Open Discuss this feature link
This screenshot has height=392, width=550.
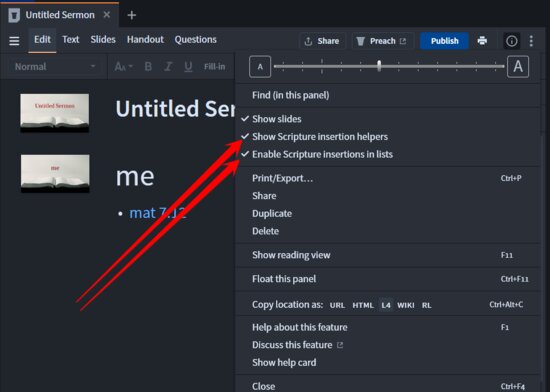[x=388, y=345]
